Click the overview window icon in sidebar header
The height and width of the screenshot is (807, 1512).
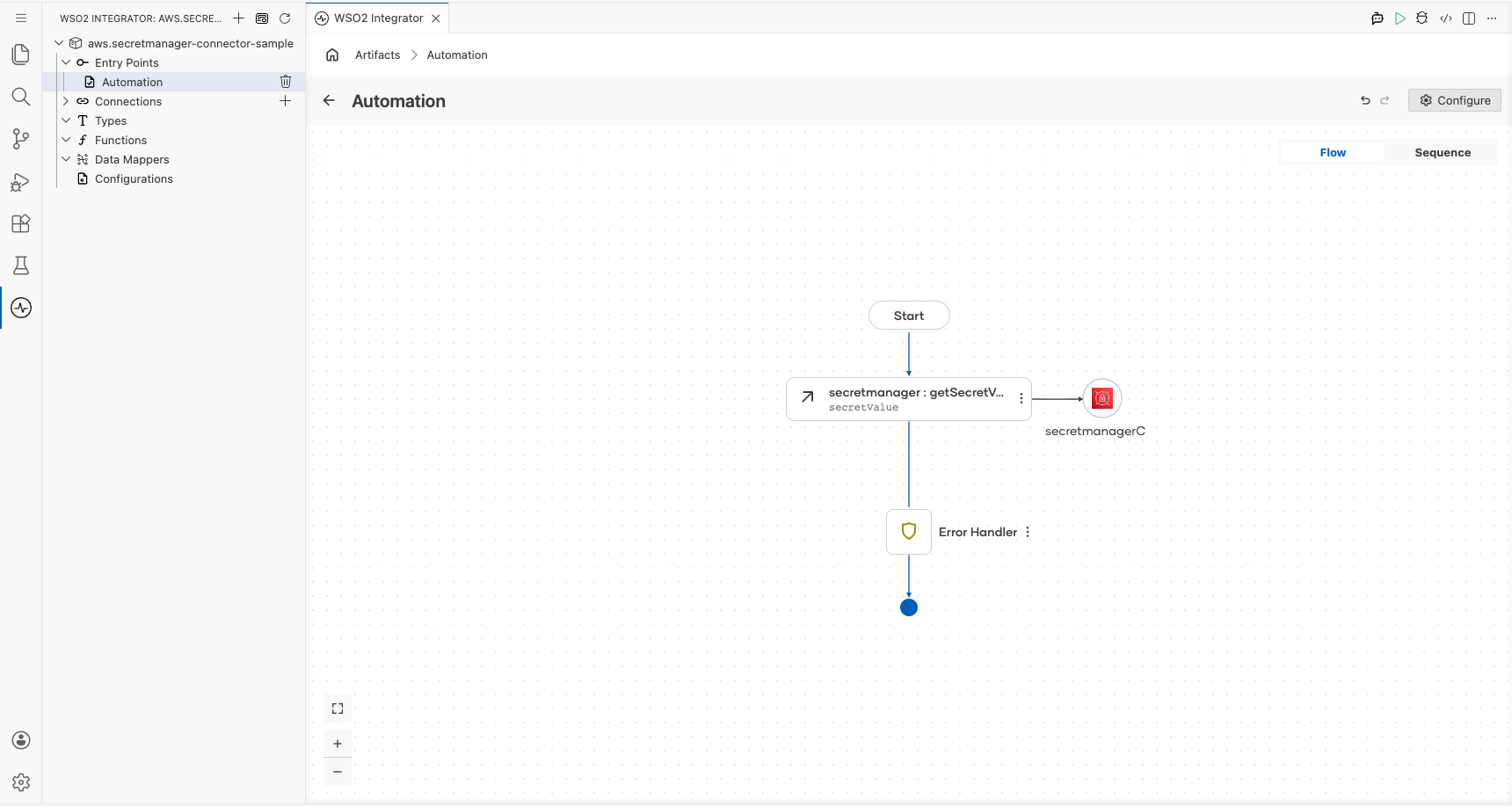262,18
